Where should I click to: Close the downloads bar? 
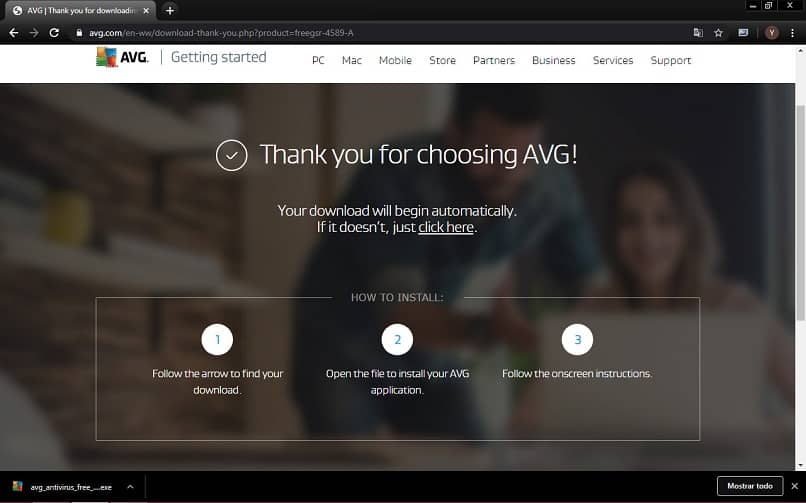(x=795, y=486)
